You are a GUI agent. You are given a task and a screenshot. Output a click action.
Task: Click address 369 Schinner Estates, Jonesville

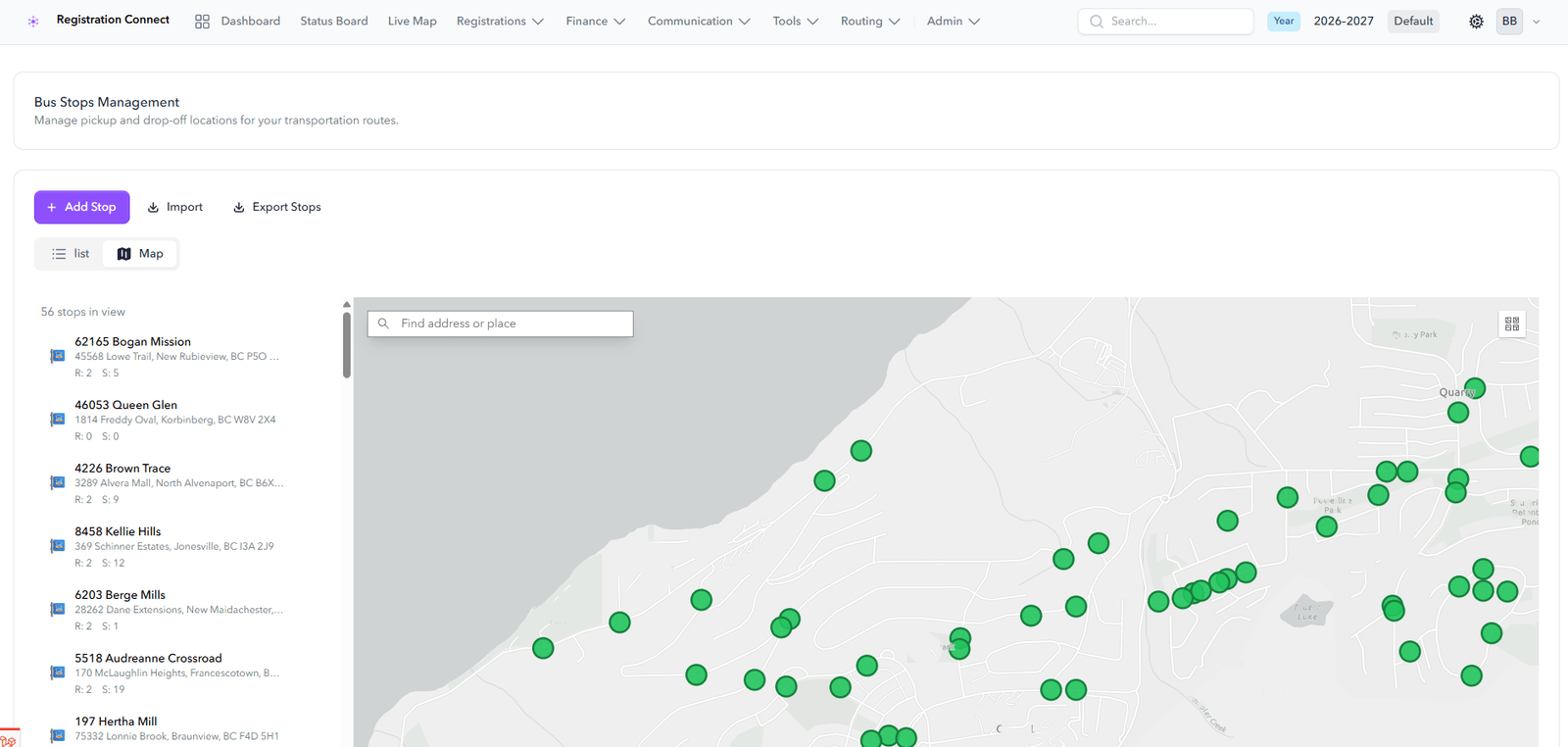coord(174,546)
